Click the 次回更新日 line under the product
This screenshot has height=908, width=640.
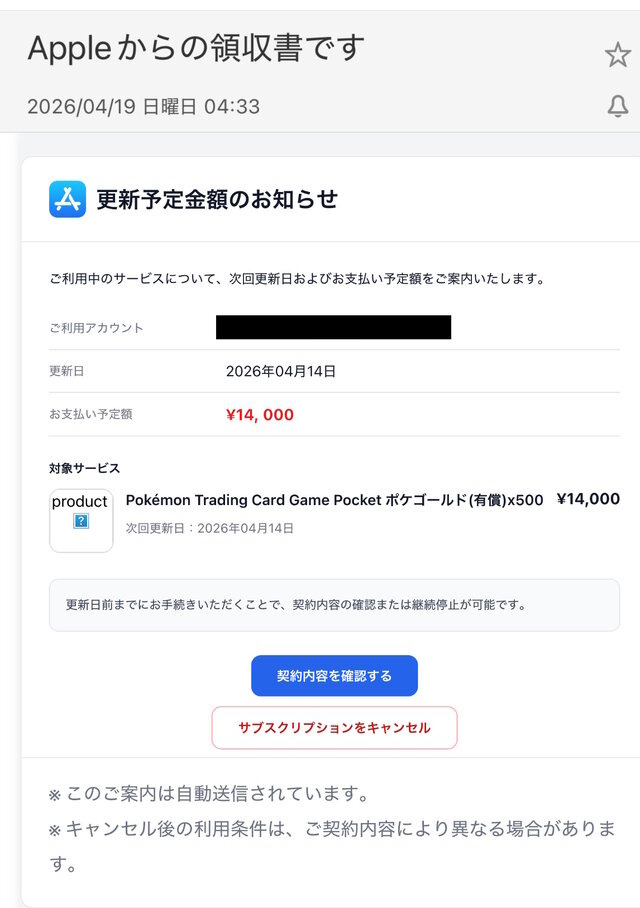click(x=210, y=528)
